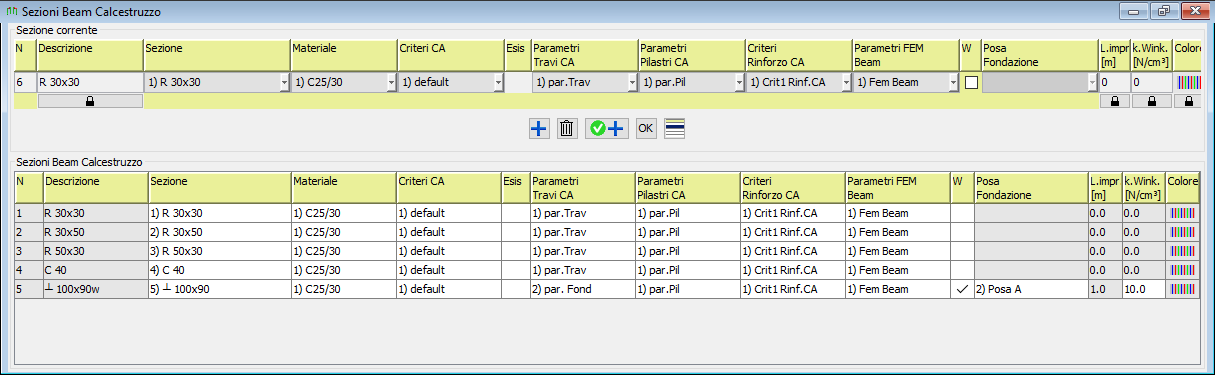Screen dimensions: 1215x375
Task: Open the Parametri Pilastri CA par.Pil dropdown
Action: click(x=691, y=83)
